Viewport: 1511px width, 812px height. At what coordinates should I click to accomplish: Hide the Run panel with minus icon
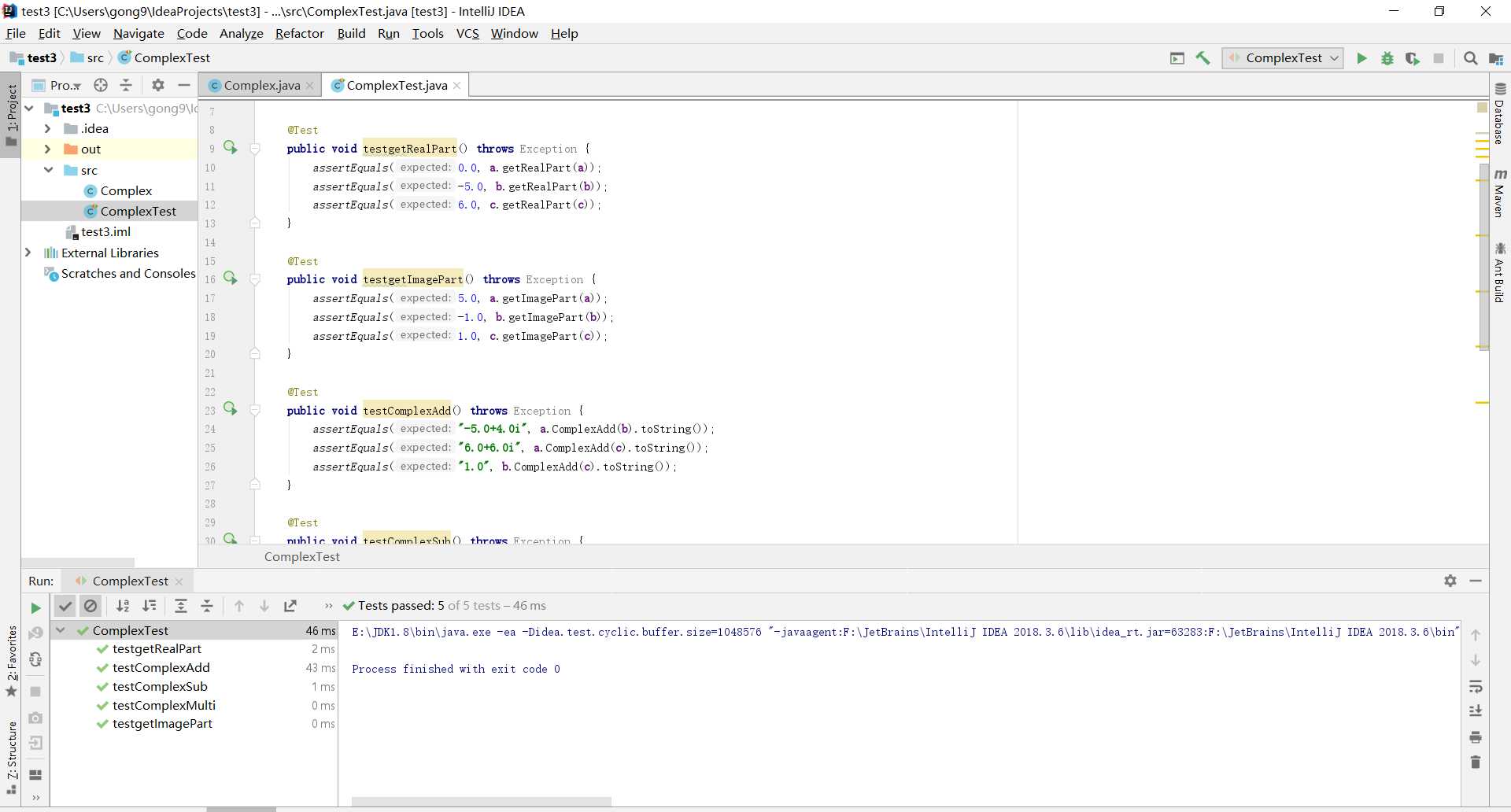click(x=1476, y=581)
